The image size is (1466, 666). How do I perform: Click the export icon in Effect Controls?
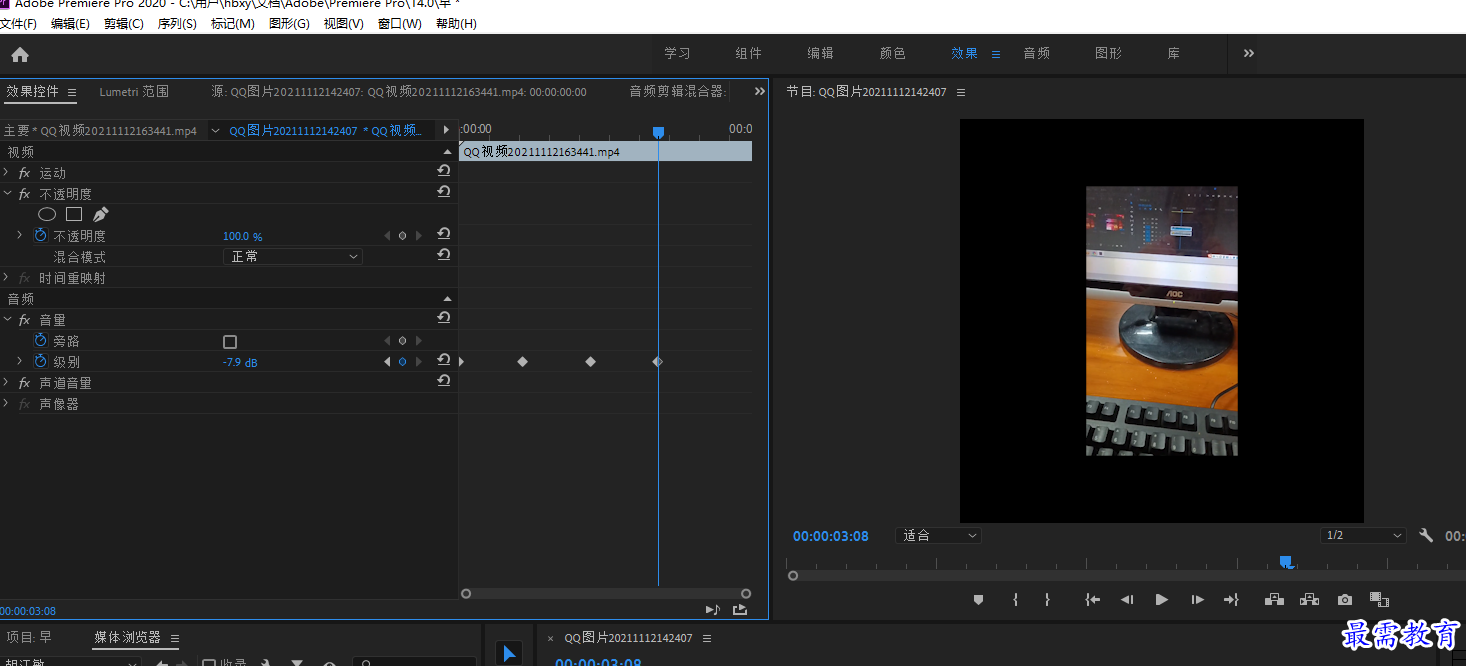pyautogui.click(x=740, y=609)
